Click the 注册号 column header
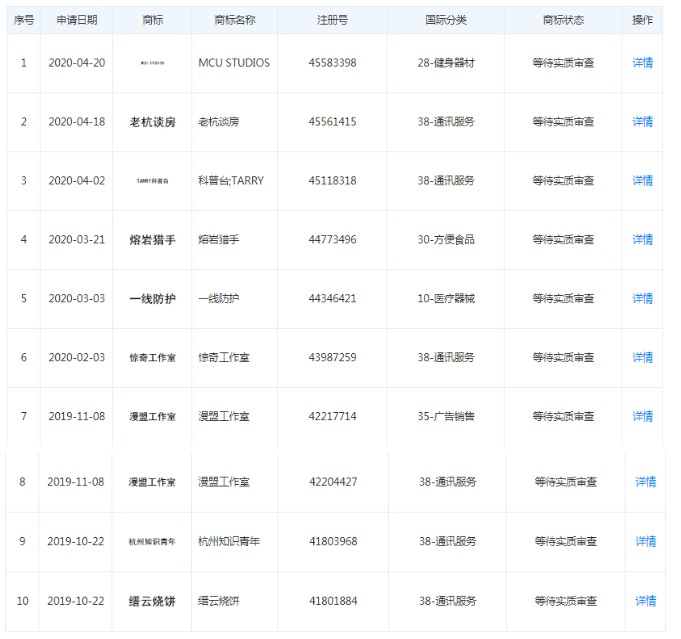 pyautogui.click(x=332, y=20)
